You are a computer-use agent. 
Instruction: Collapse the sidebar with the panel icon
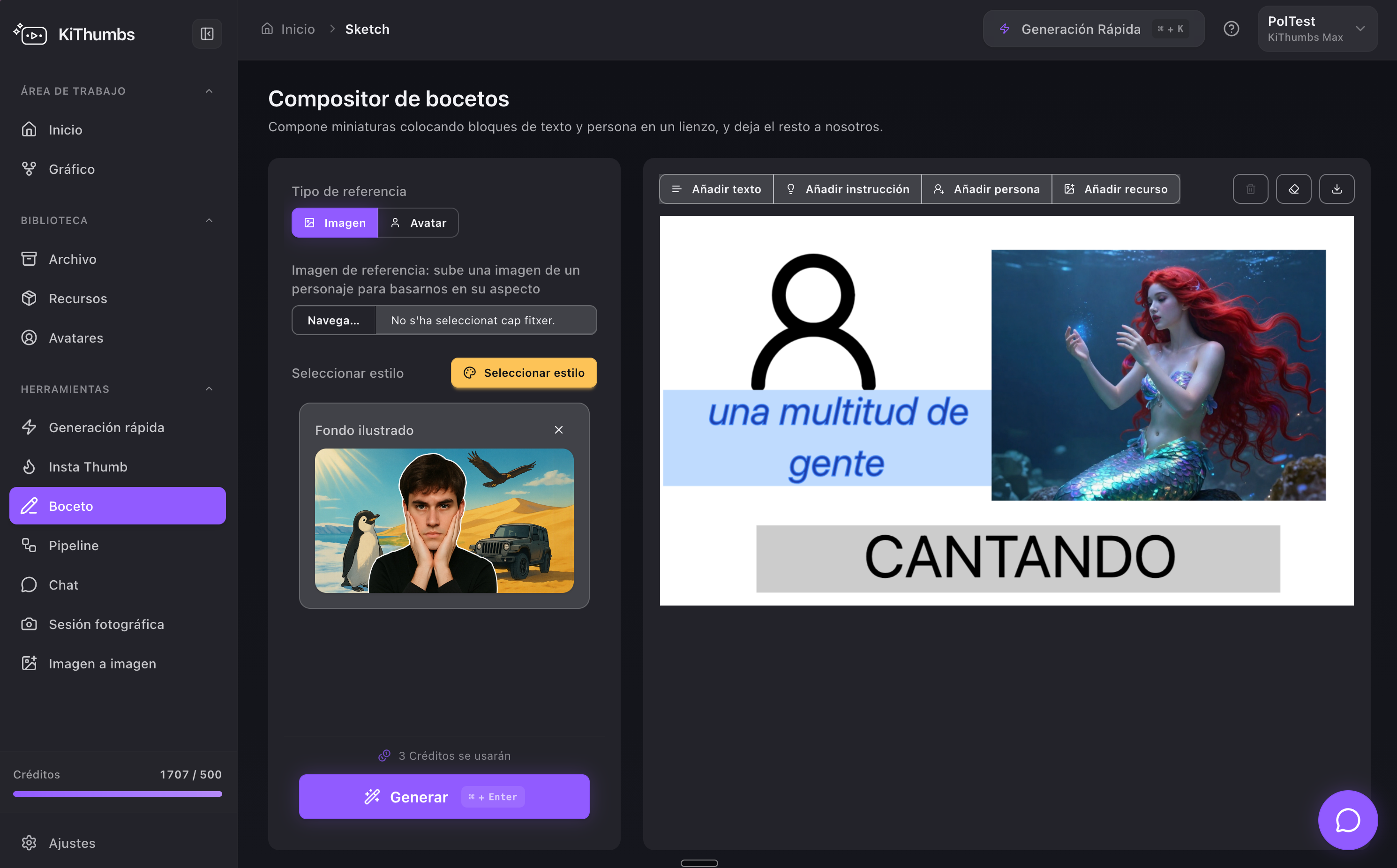pyautogui.click(x=207, y=34)
